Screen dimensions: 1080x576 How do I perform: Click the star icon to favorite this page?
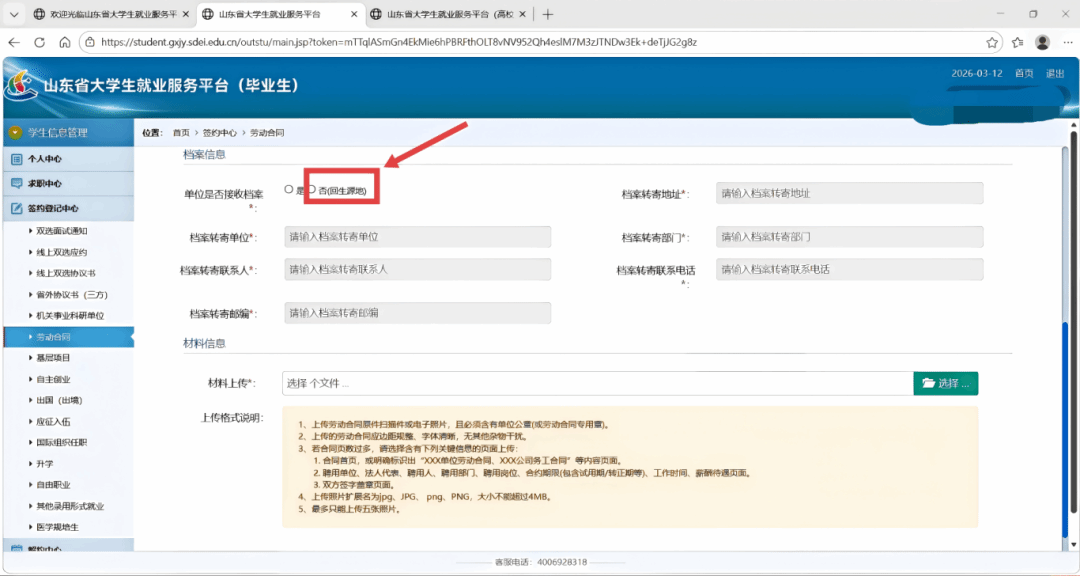(992, 42)
